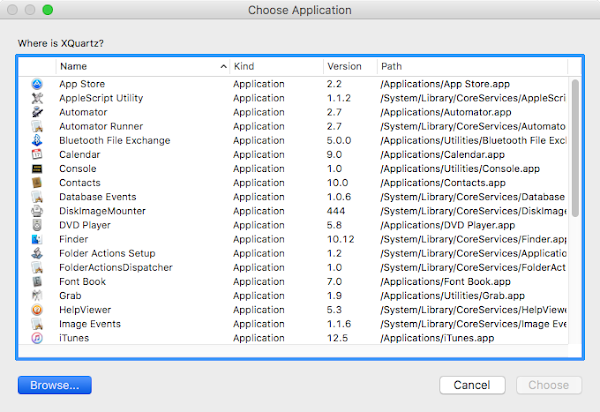
Task: Select Automator Runner name text
Action: tap(101, 126)
